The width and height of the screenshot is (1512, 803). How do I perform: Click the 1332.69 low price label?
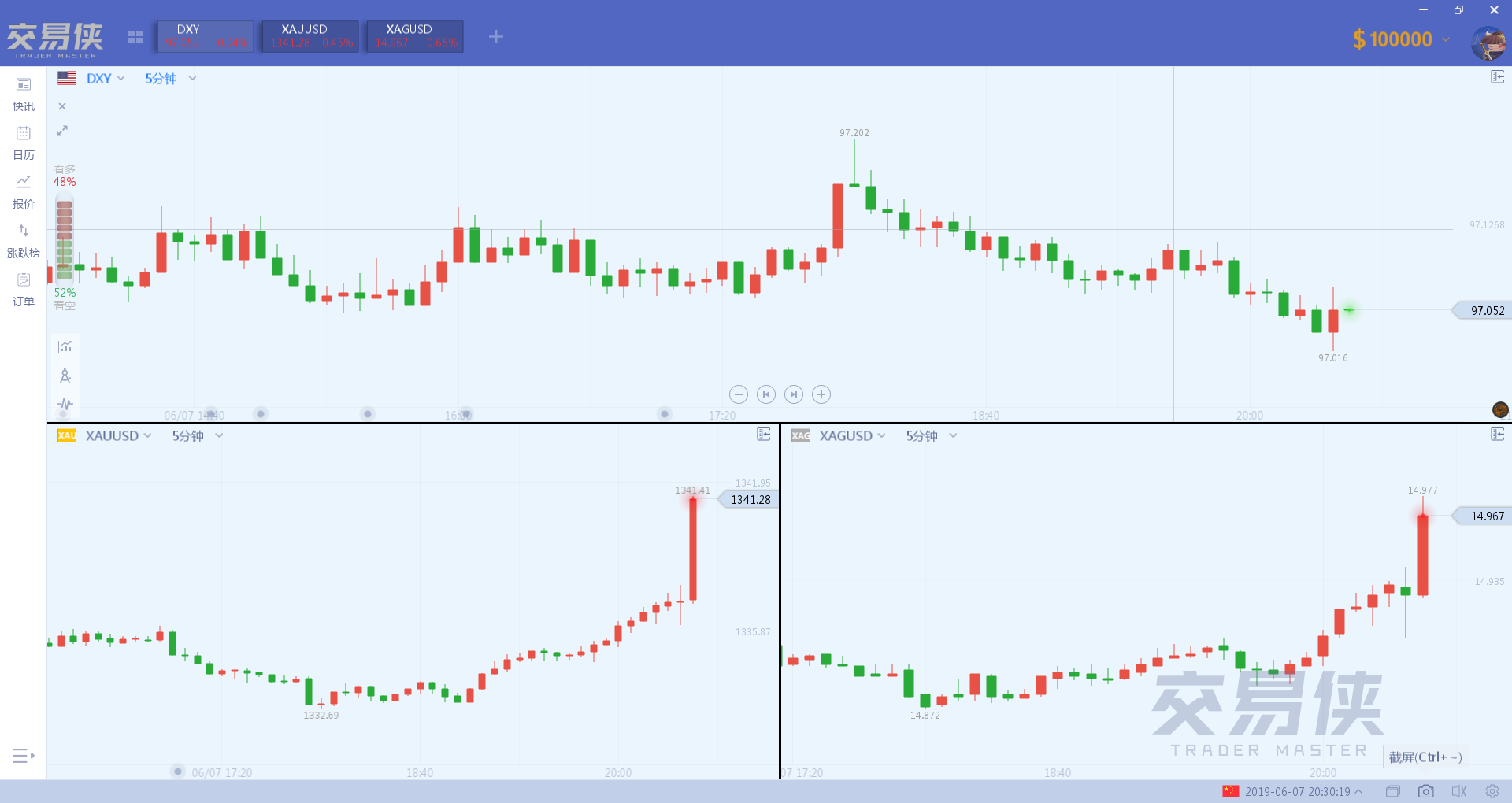pos(321,716)
